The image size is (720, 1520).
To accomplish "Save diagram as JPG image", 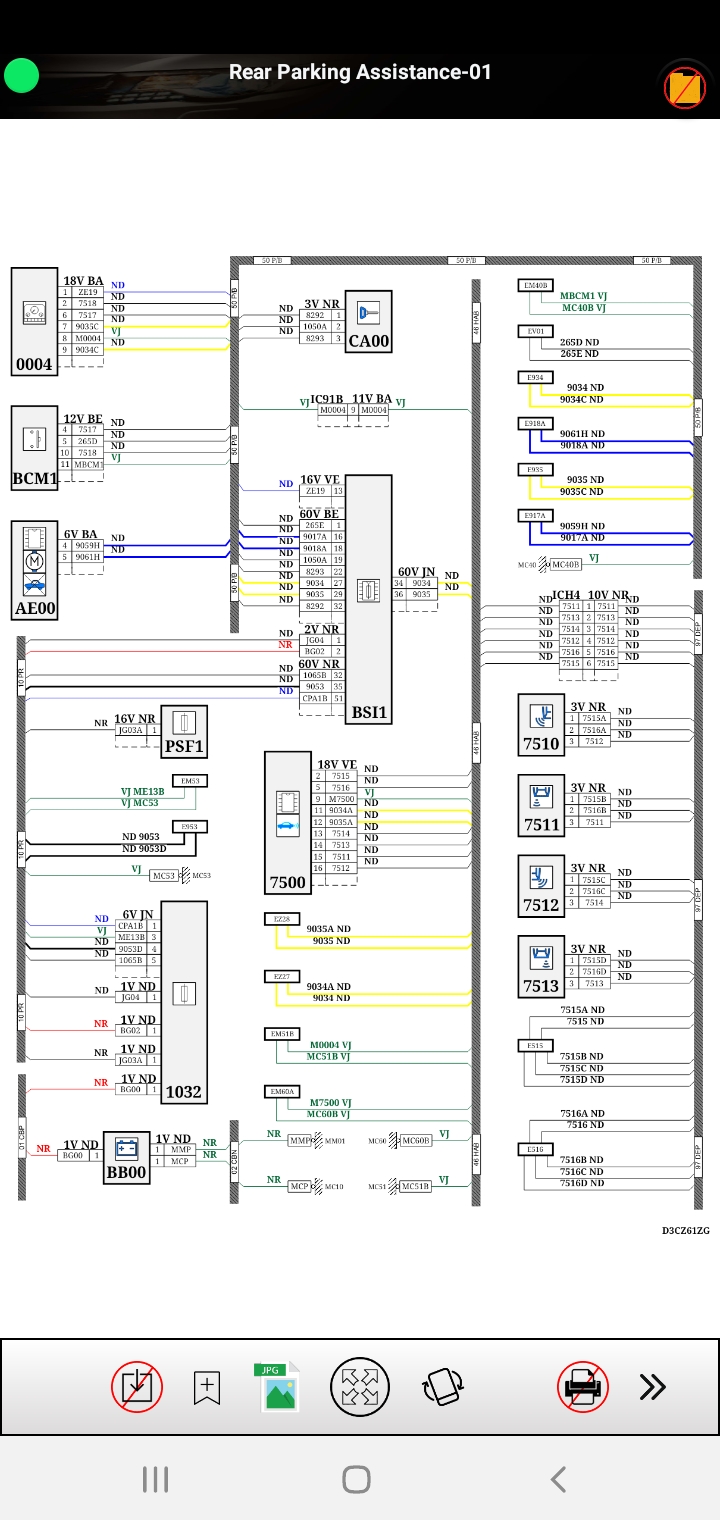I will pos(279,1387).
